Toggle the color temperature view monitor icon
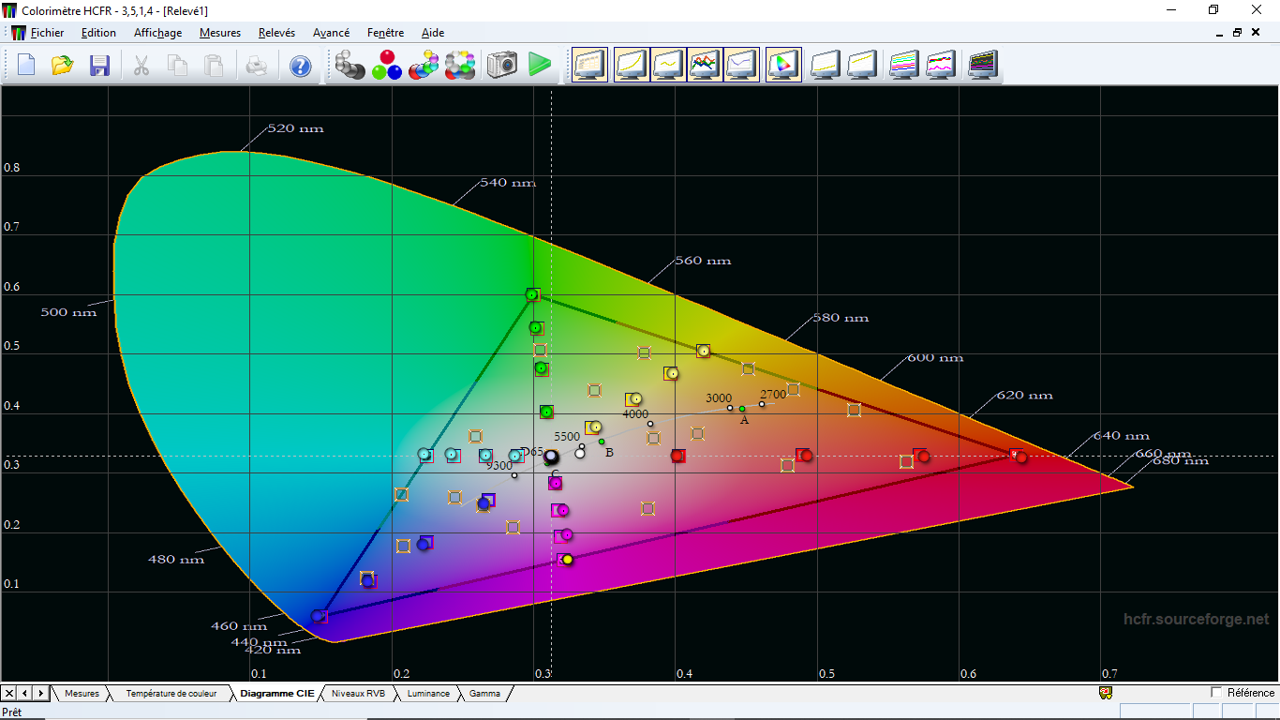Image resolution: width=1280 pixels, height=720 pixels. click(741, 65)
